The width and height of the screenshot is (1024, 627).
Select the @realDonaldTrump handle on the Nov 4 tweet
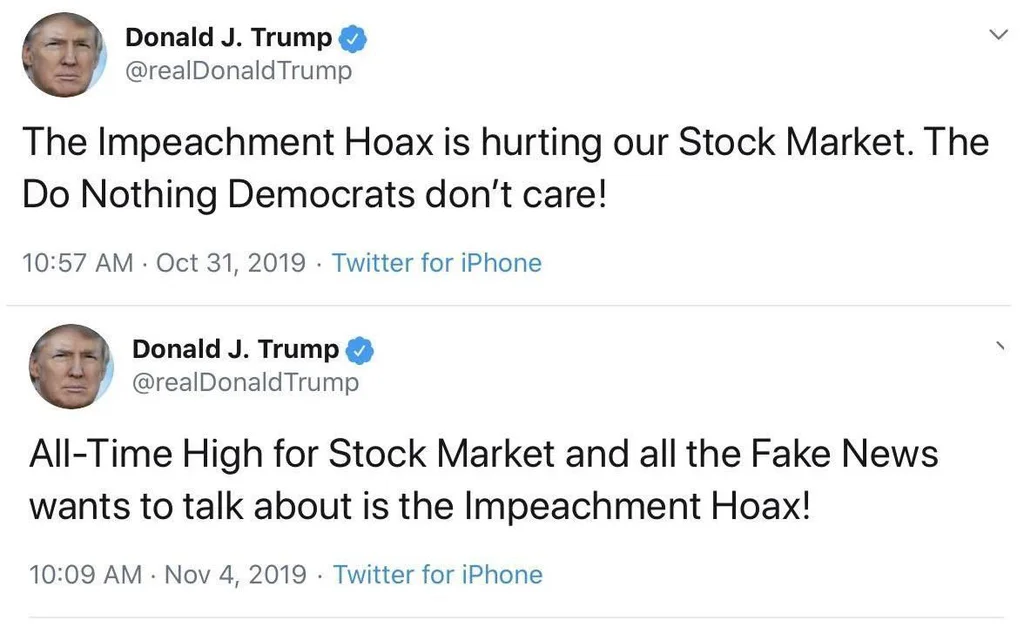coord(245,382)
